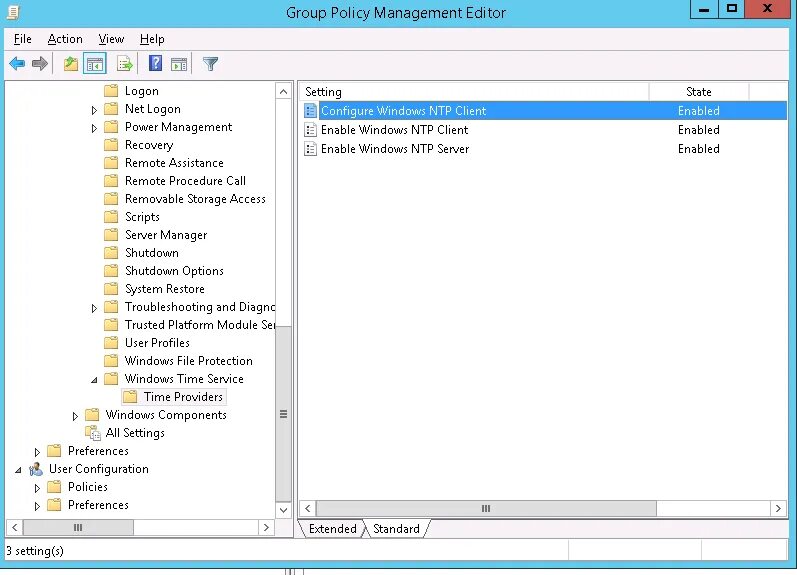
Task: Click the tree pane scroll down arrow
Action: (284, 510)
